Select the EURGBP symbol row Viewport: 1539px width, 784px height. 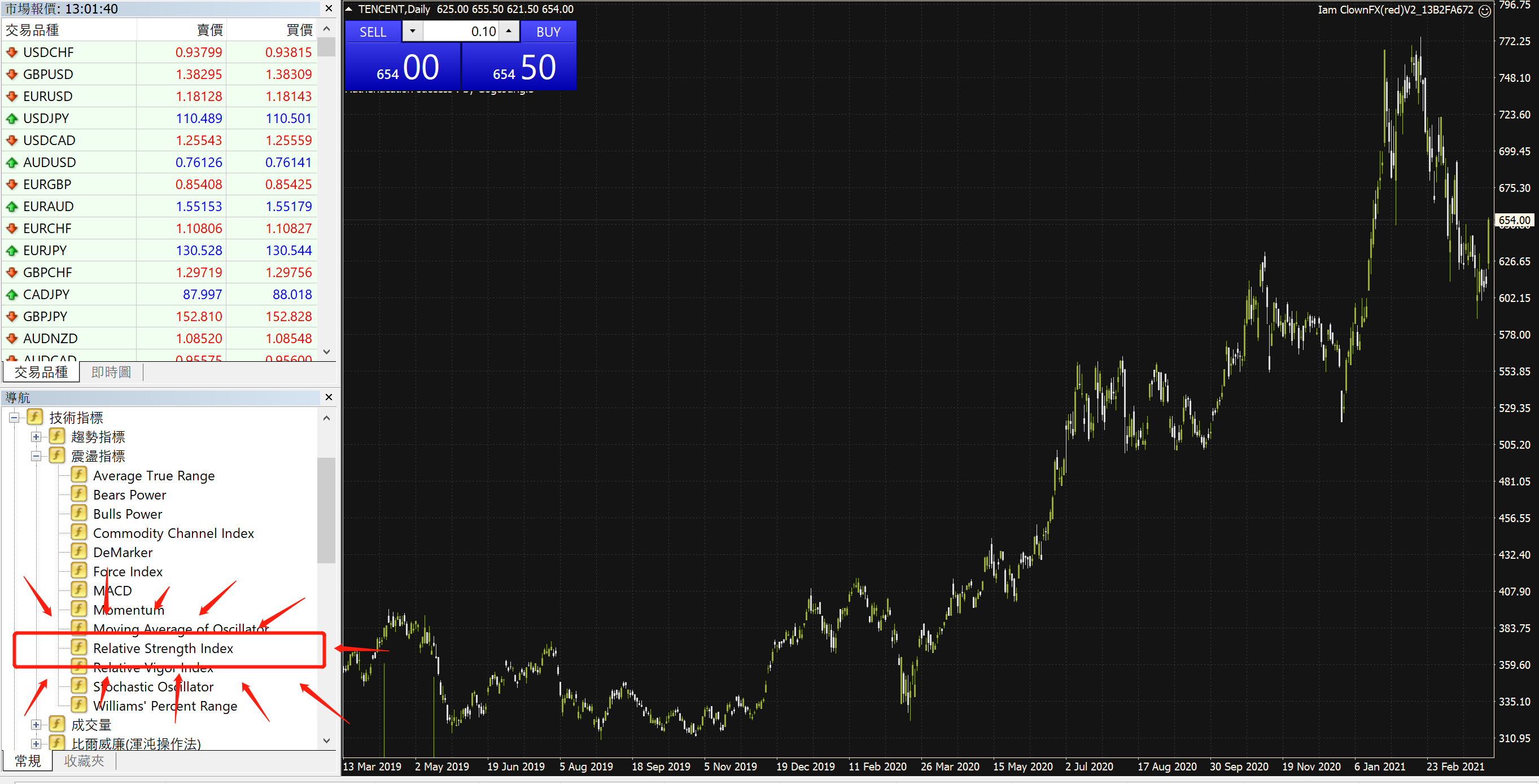tap(160, 185)
